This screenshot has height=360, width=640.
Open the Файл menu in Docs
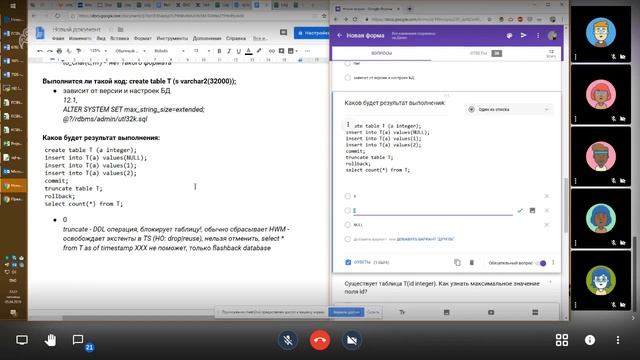click(x=58, y=38)
